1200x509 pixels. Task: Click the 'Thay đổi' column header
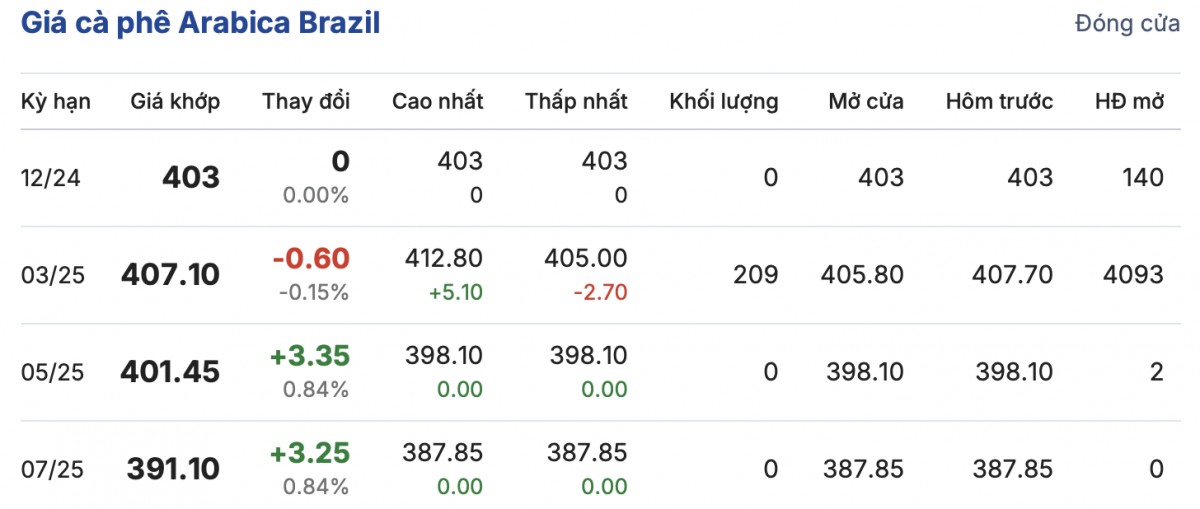pyautogui.click(x=306, y=101)
